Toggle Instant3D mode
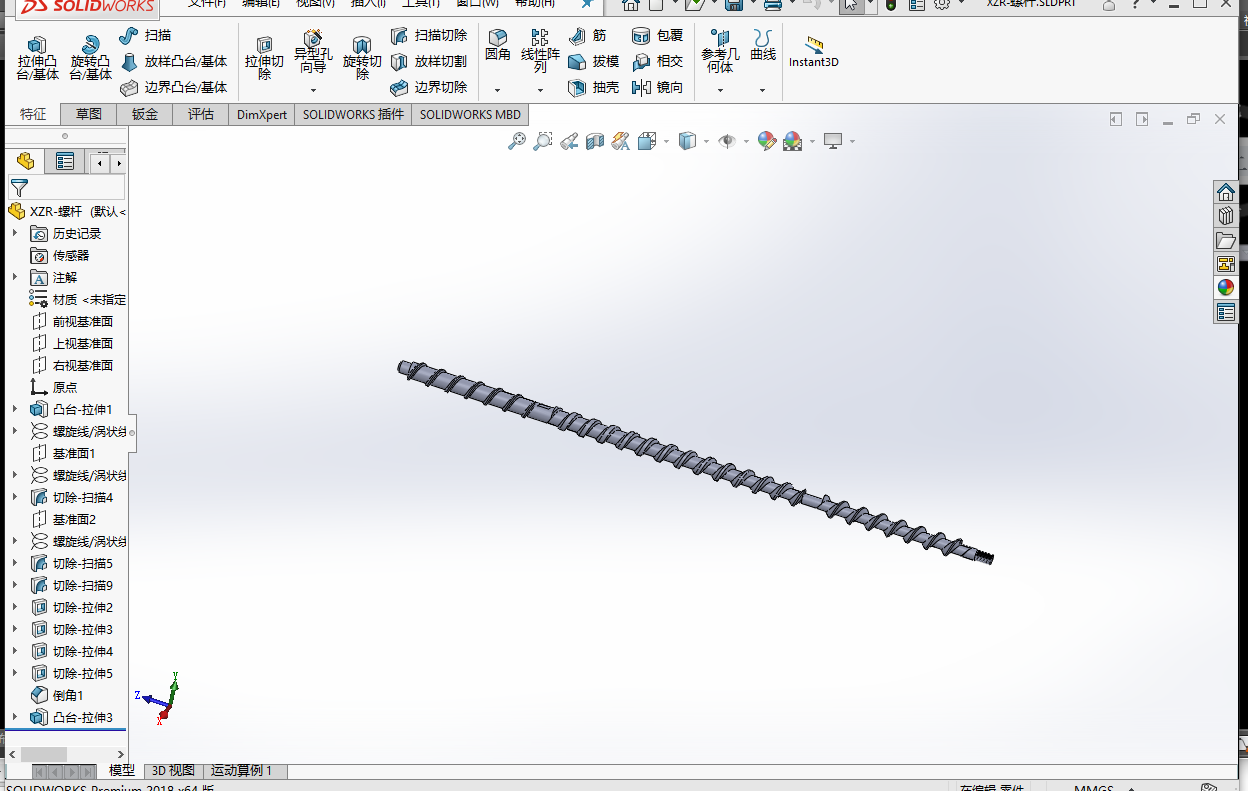This screenshot has width=1248, height=791. (814, 52)
